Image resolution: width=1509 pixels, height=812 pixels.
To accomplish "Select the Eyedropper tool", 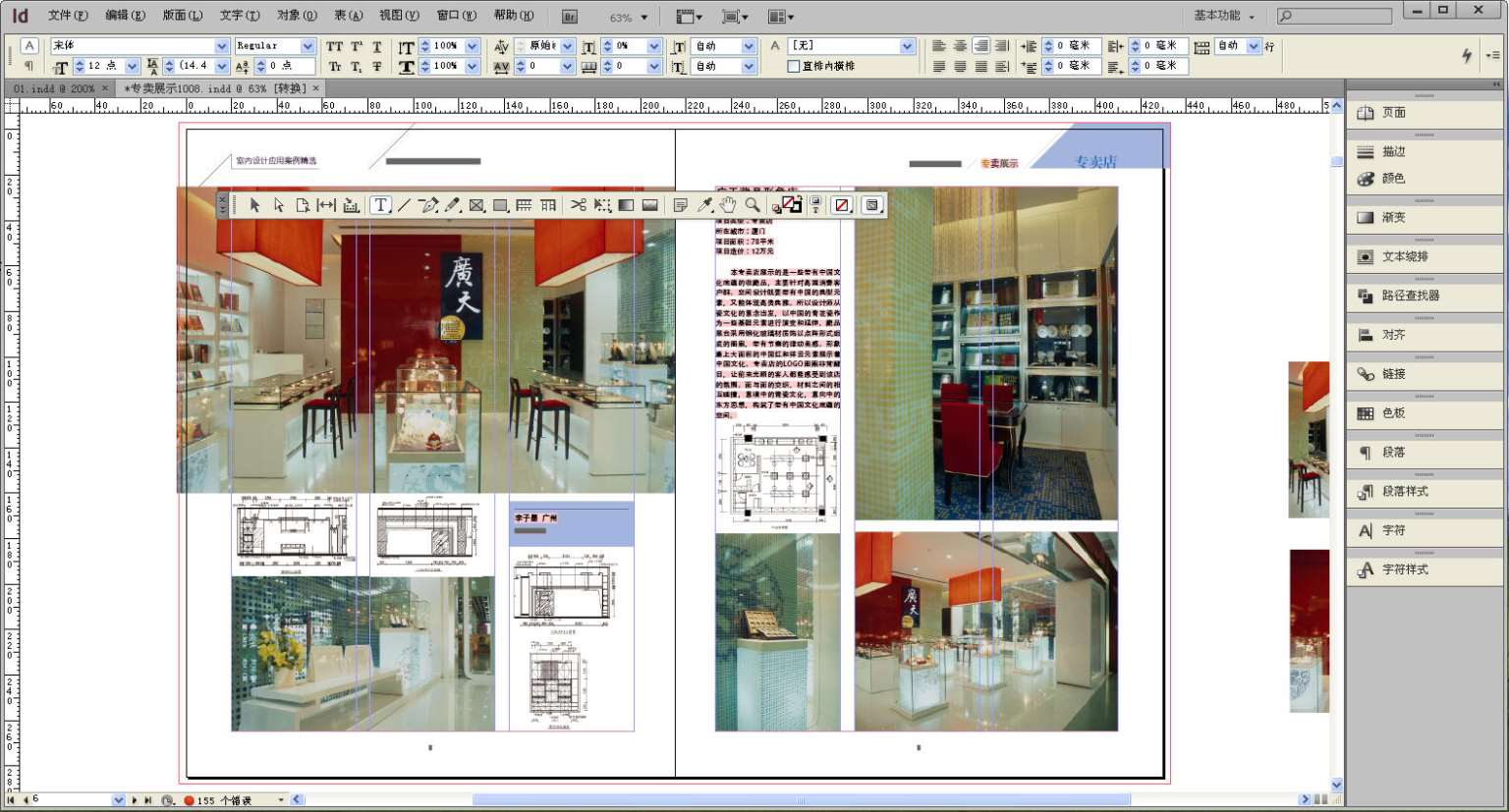I will [704, 205].
